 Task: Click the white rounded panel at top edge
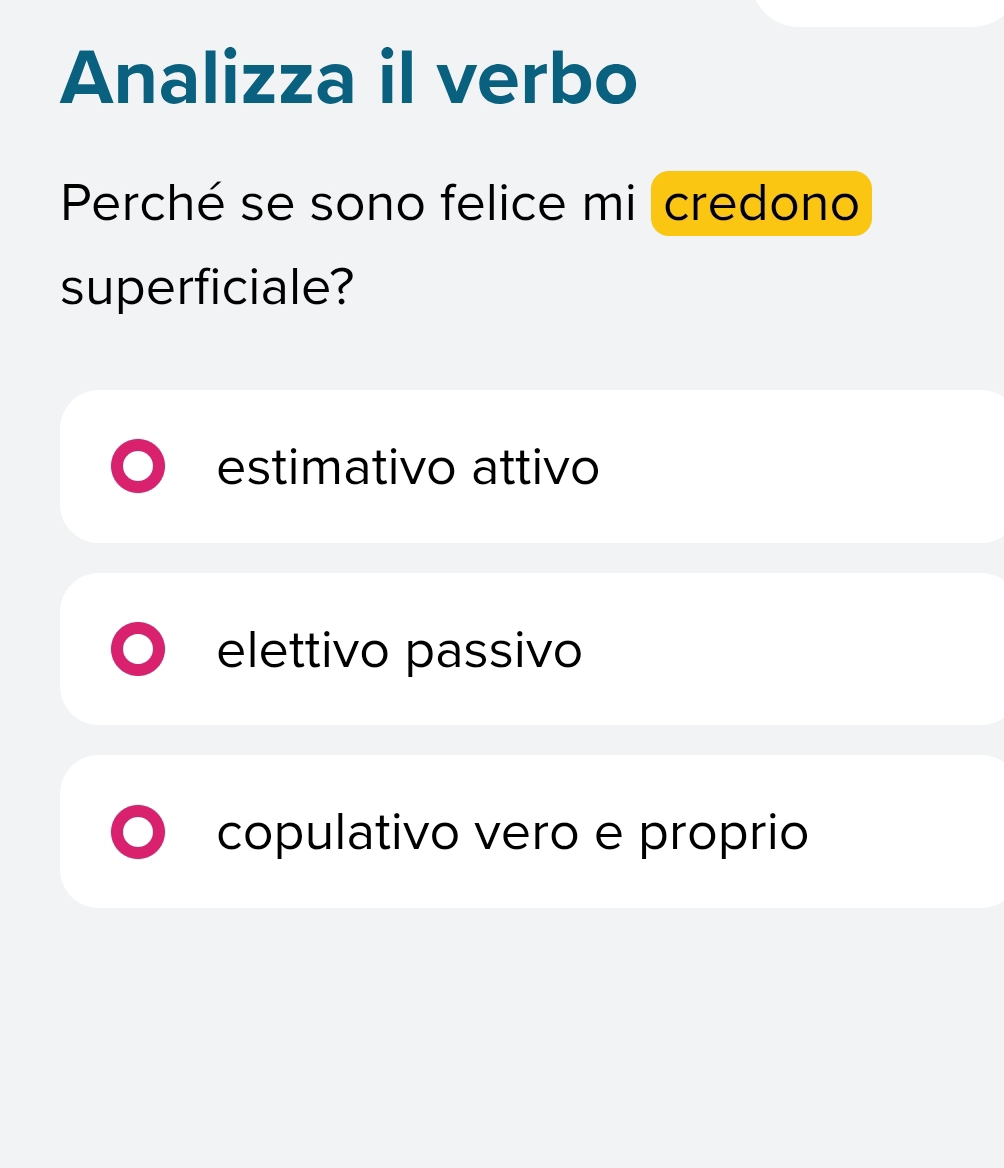[x=880, y=10]
